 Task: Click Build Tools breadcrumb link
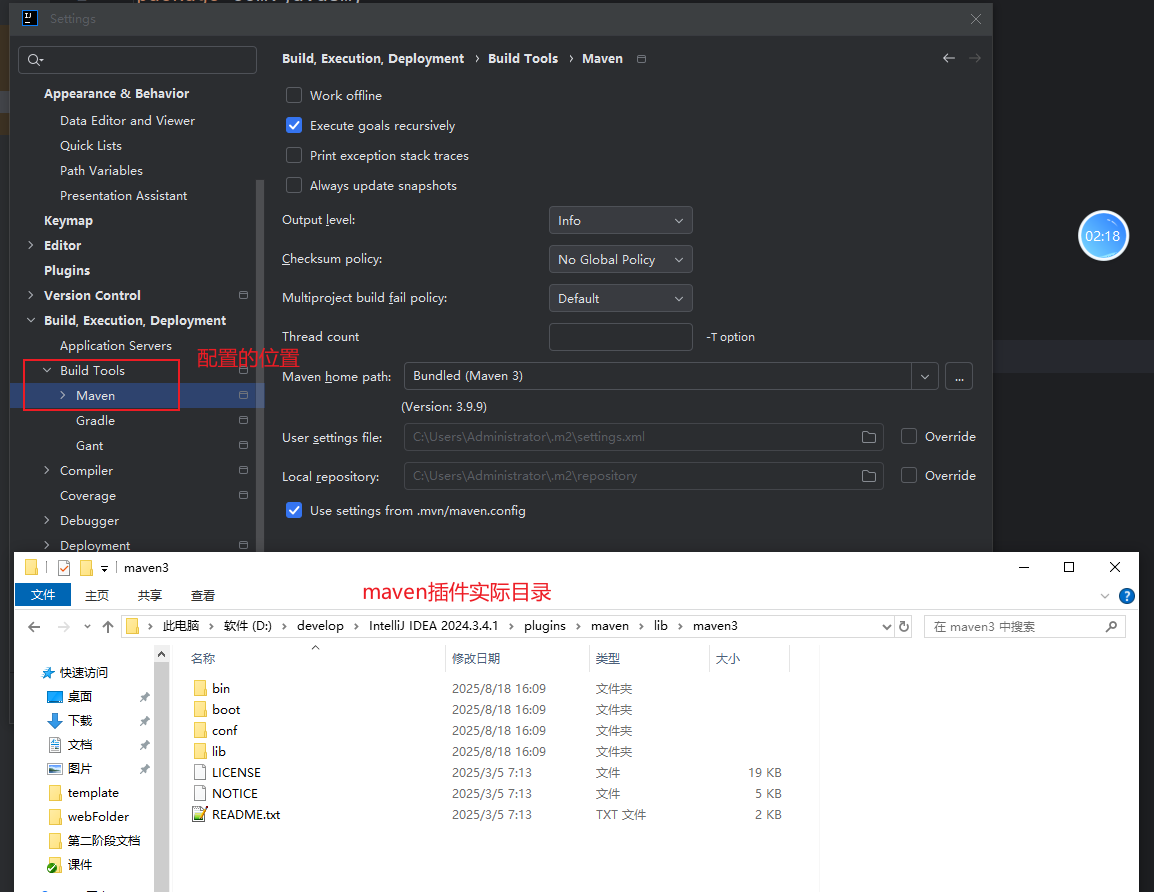523,59
